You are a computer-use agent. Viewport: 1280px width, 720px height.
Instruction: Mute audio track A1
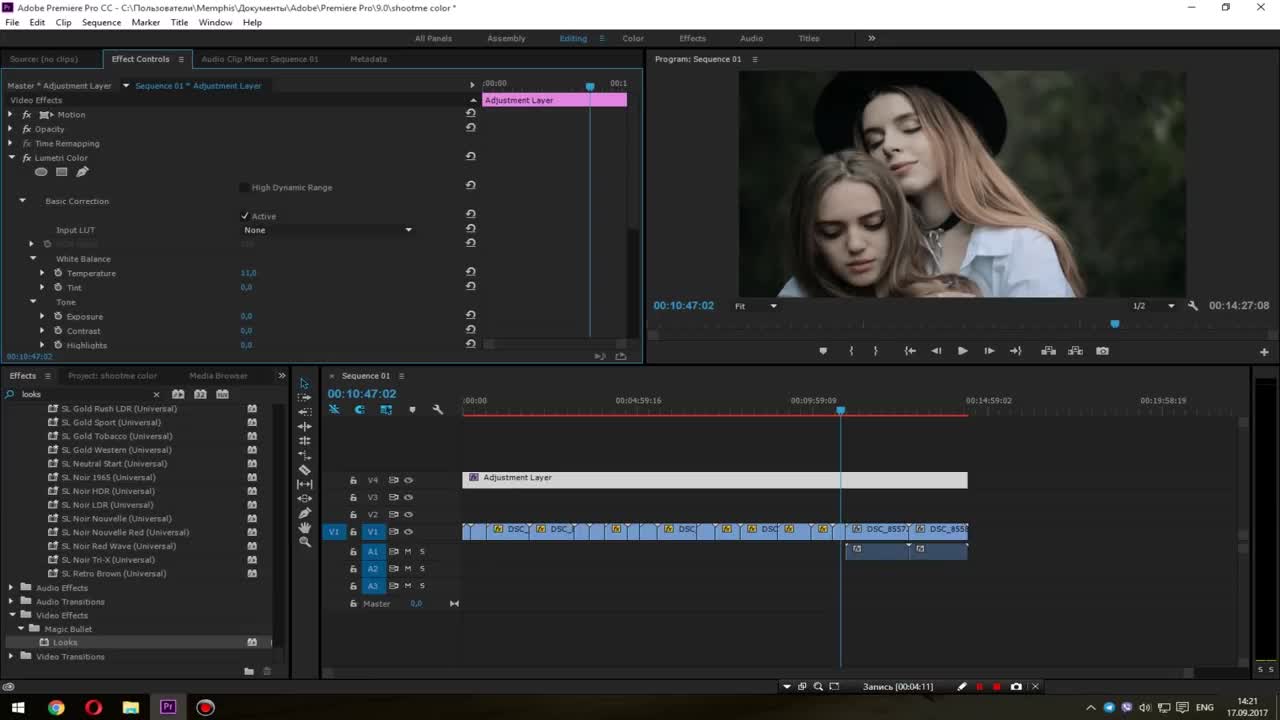point(408,551)
